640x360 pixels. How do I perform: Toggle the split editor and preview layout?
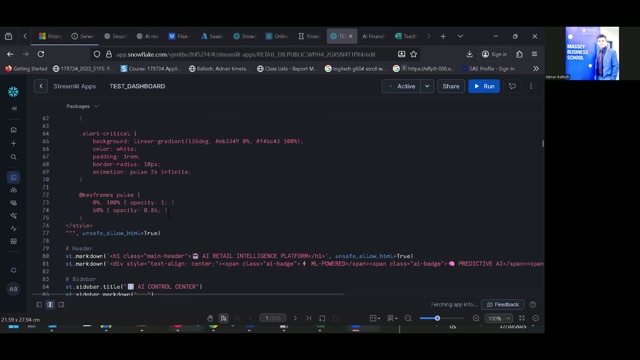[50, 304]
